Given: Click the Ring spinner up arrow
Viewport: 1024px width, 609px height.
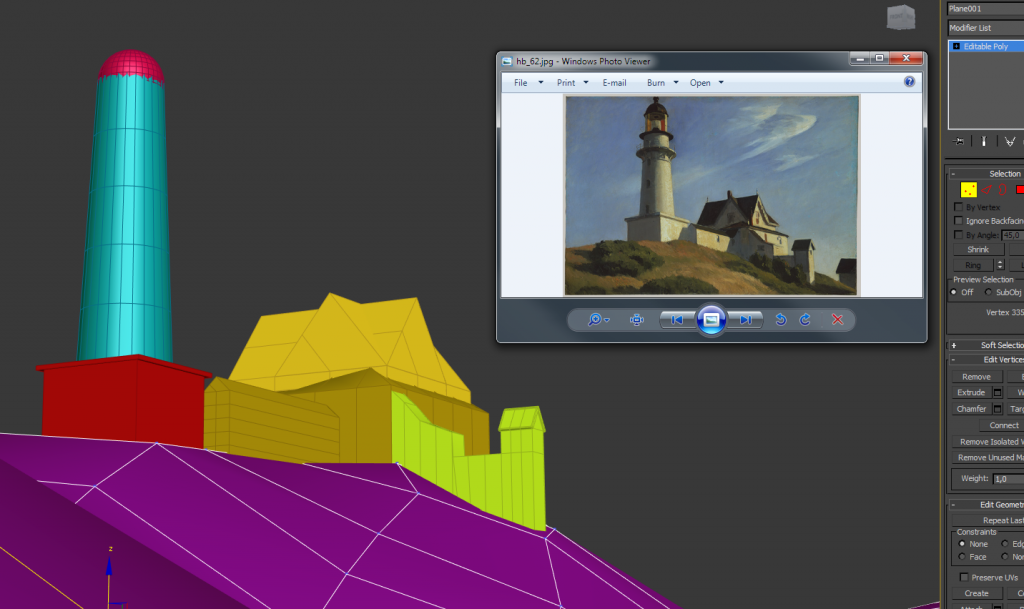Looking at the screenshot, I should tap(999, 261).
